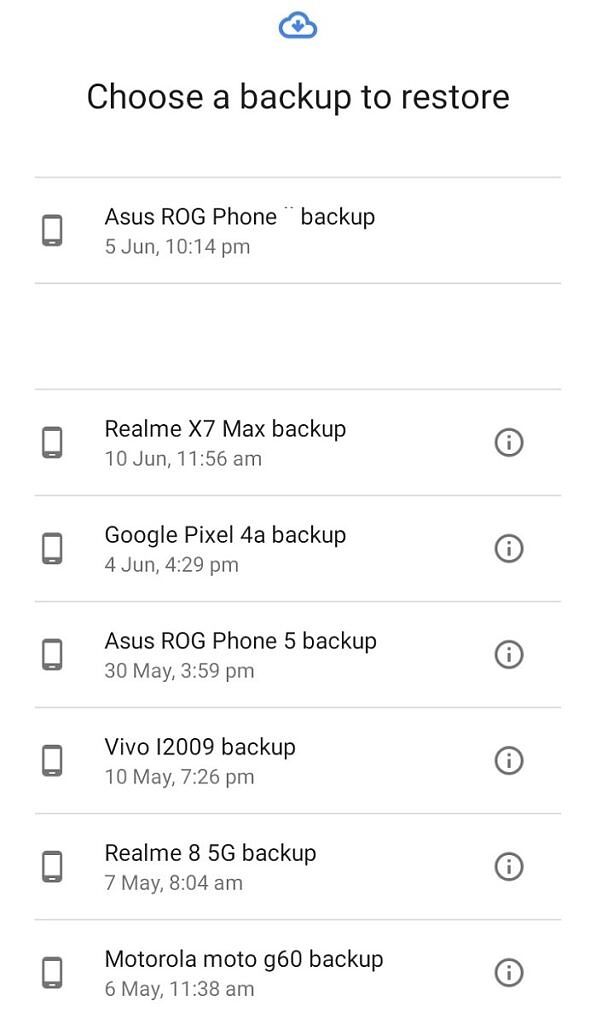Click the phone icon beside Vivo I2009 backup
Screen dimensions: 596x1024
pos(51,760)
